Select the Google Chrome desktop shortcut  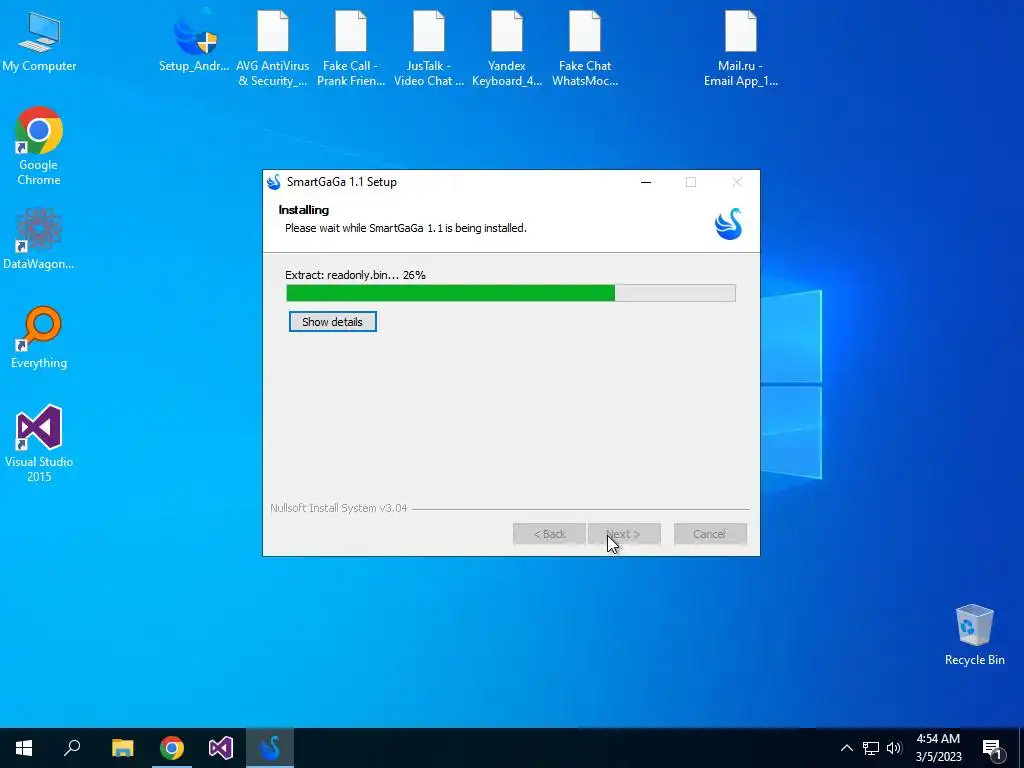(x=39, y=146)
